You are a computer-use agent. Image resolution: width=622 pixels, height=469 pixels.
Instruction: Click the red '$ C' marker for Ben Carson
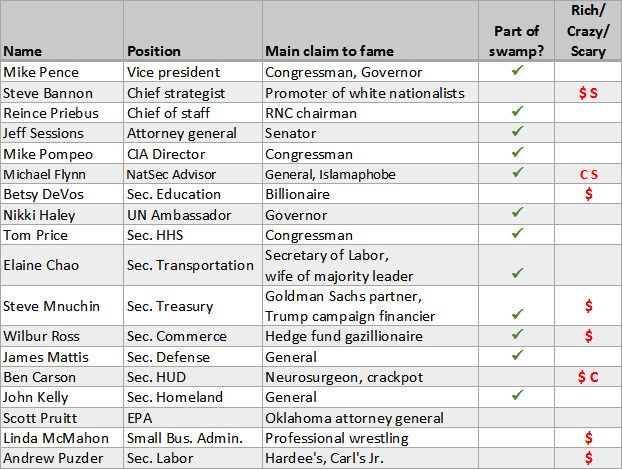point(588,377)
